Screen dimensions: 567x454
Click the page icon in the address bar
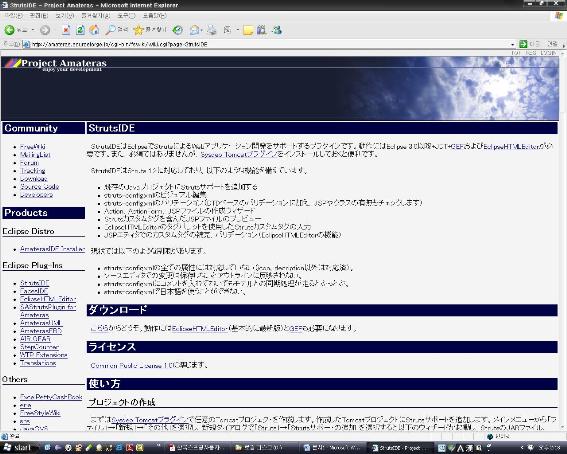pos(26,44)
